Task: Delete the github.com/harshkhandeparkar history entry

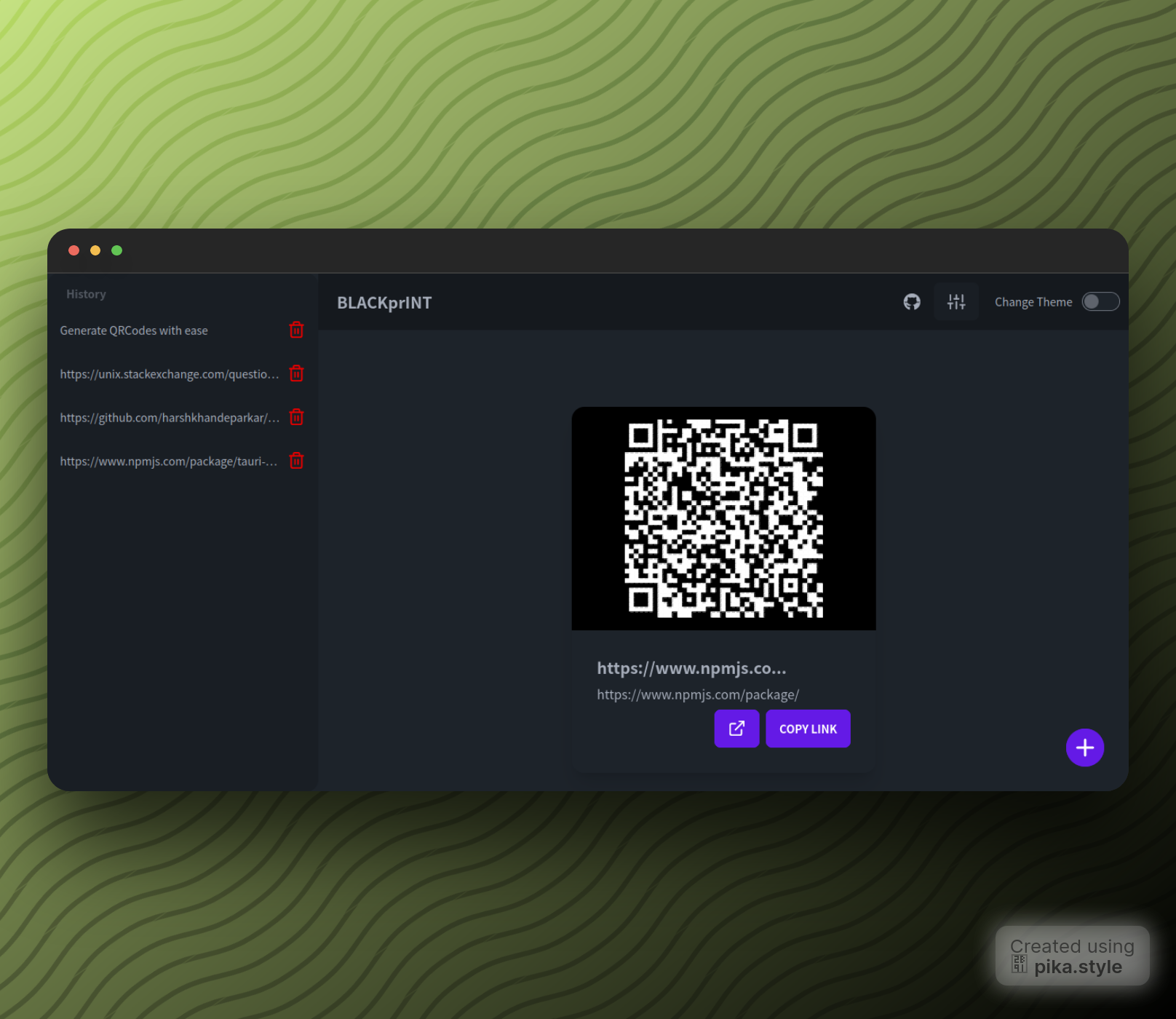Action: pos(296,417)
